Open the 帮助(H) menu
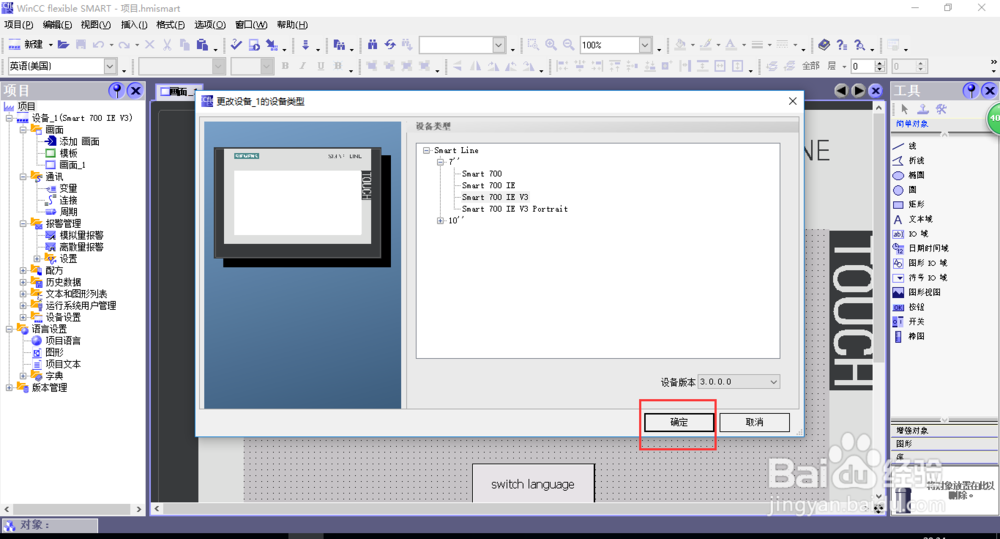This screenshot has height=539, width=1000. (x=292, y=25)
